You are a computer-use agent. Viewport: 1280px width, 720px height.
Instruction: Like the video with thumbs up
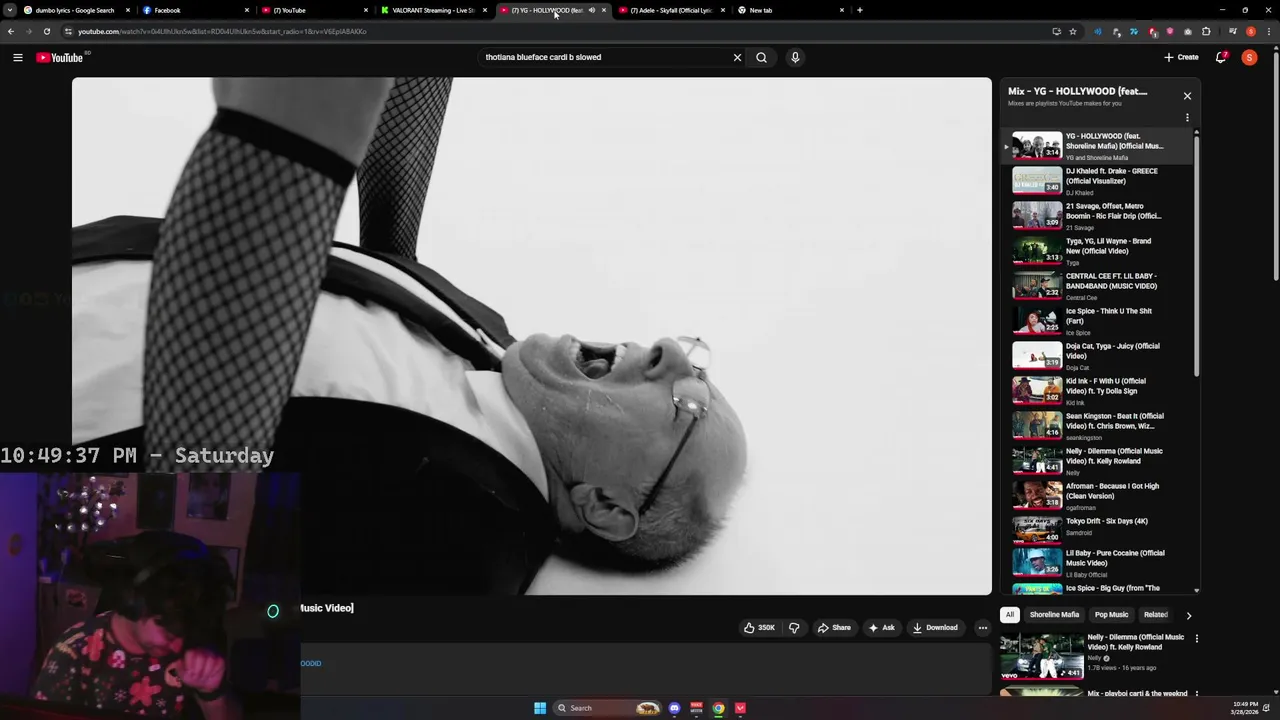pos(759,628)
